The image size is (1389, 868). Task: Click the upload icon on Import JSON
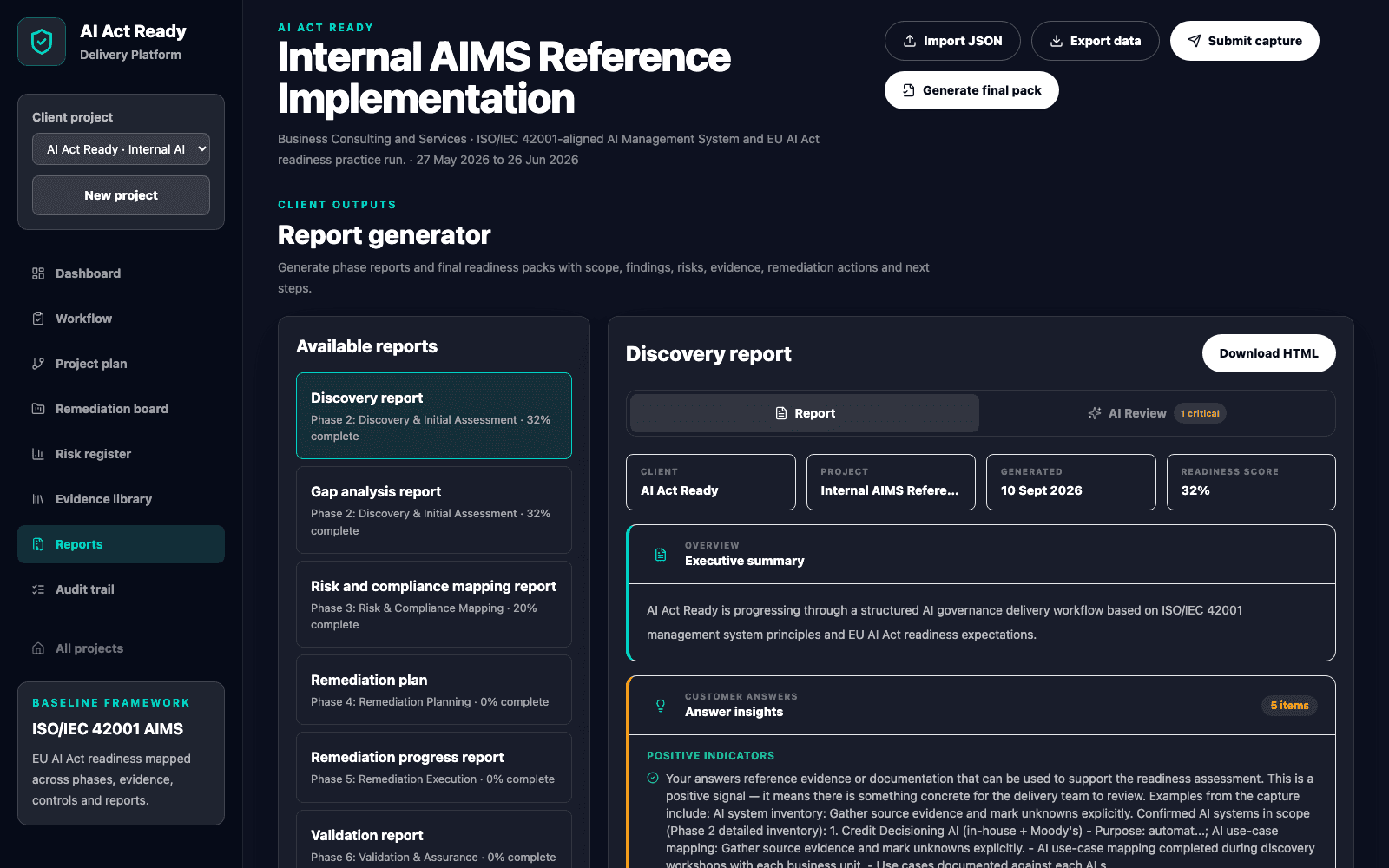[x=910, y=41]
